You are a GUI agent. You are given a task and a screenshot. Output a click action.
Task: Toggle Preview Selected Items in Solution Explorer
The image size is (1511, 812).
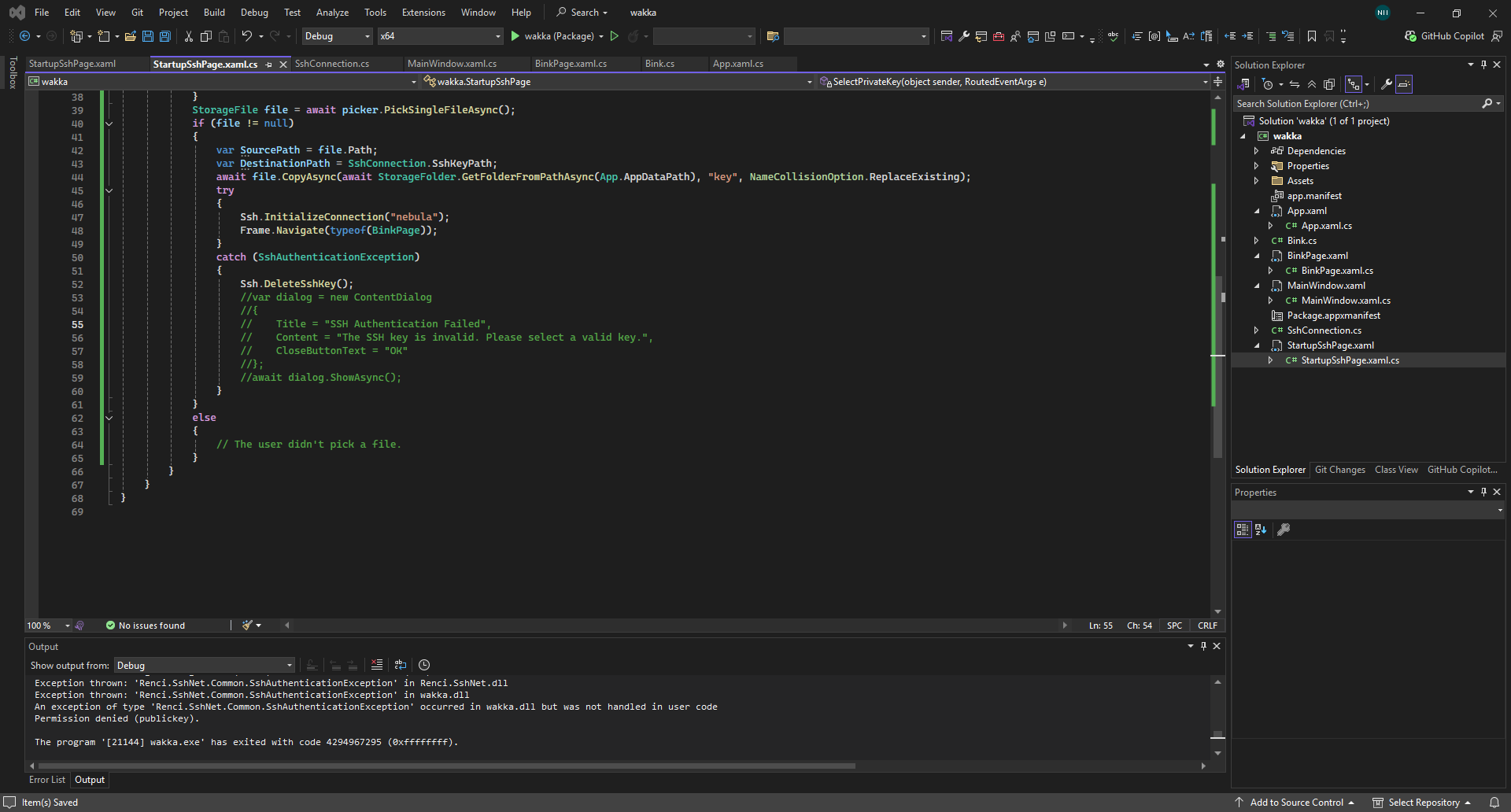pyautogui.click(x=1404, y=84)
